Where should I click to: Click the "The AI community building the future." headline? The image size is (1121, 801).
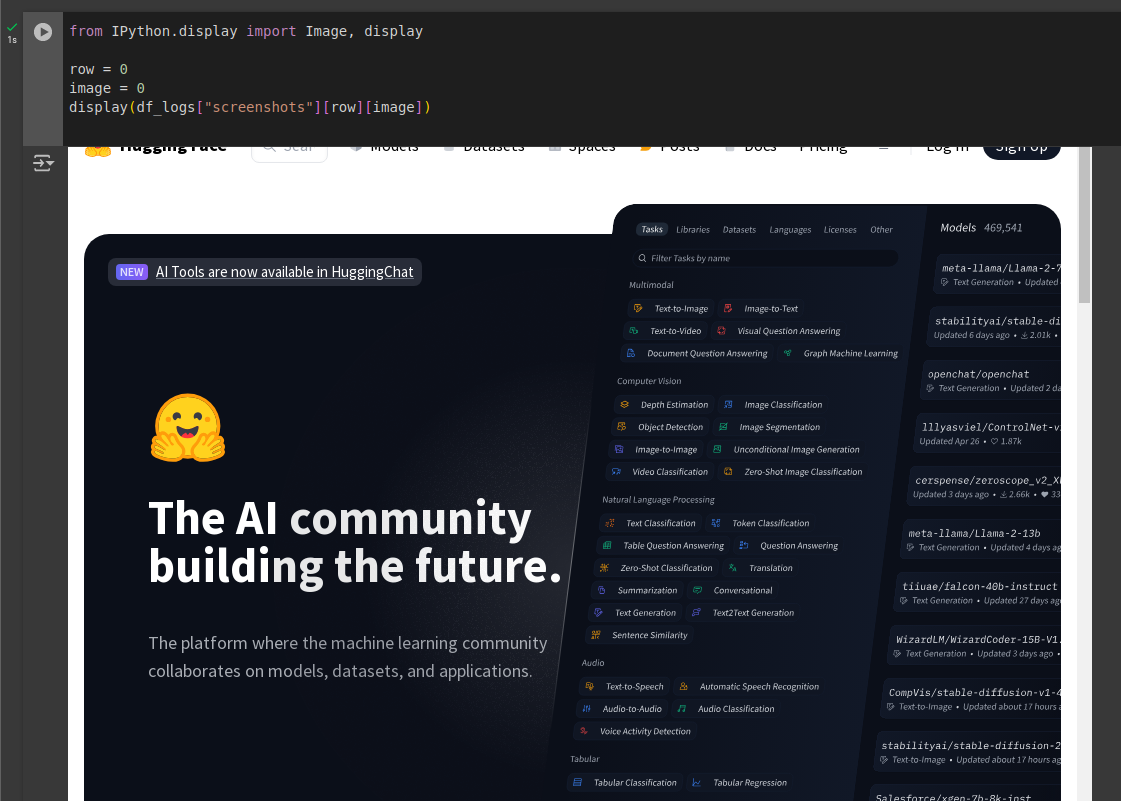click(x=355, y=542)
